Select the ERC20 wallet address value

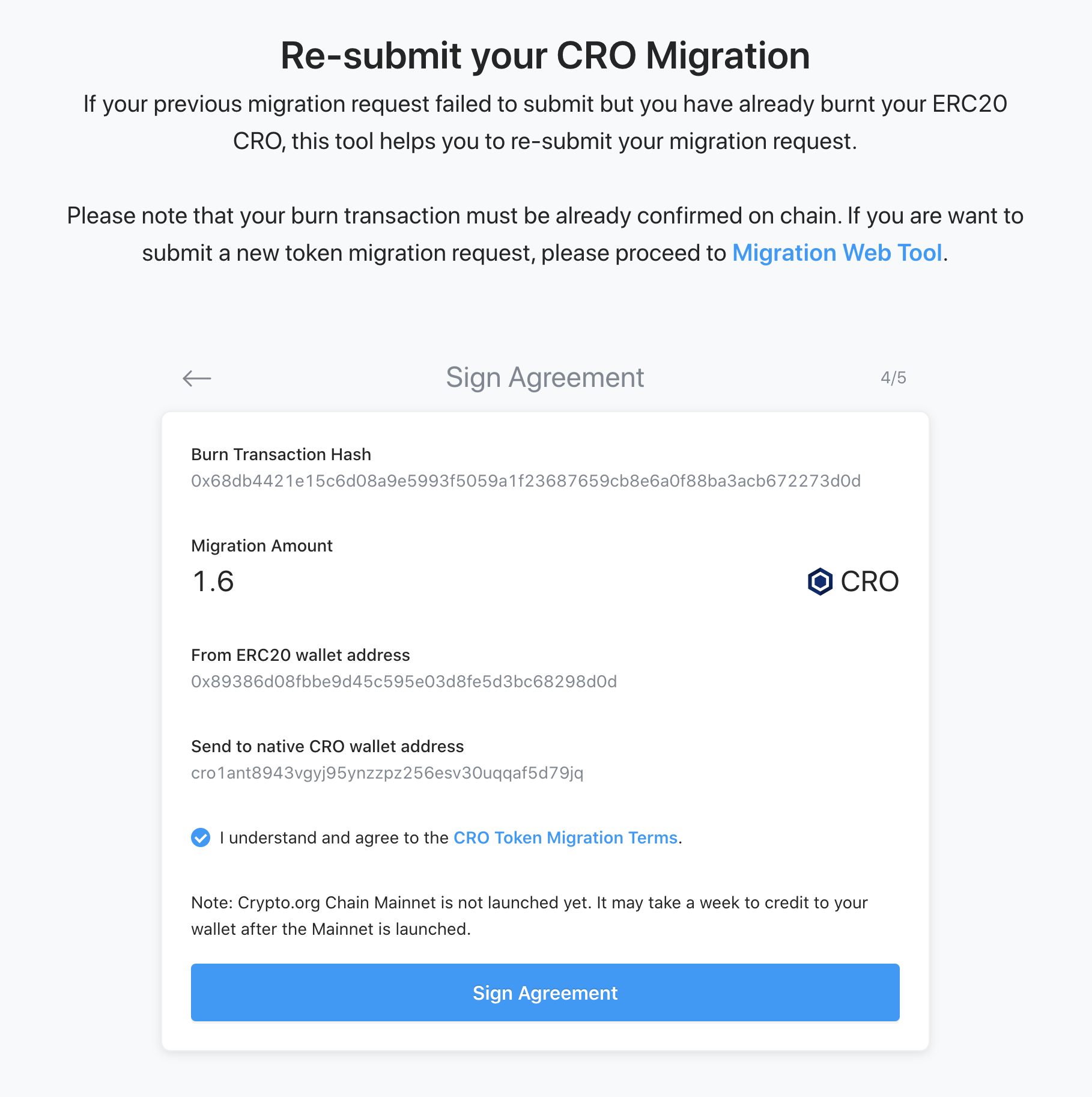[404, 682]
